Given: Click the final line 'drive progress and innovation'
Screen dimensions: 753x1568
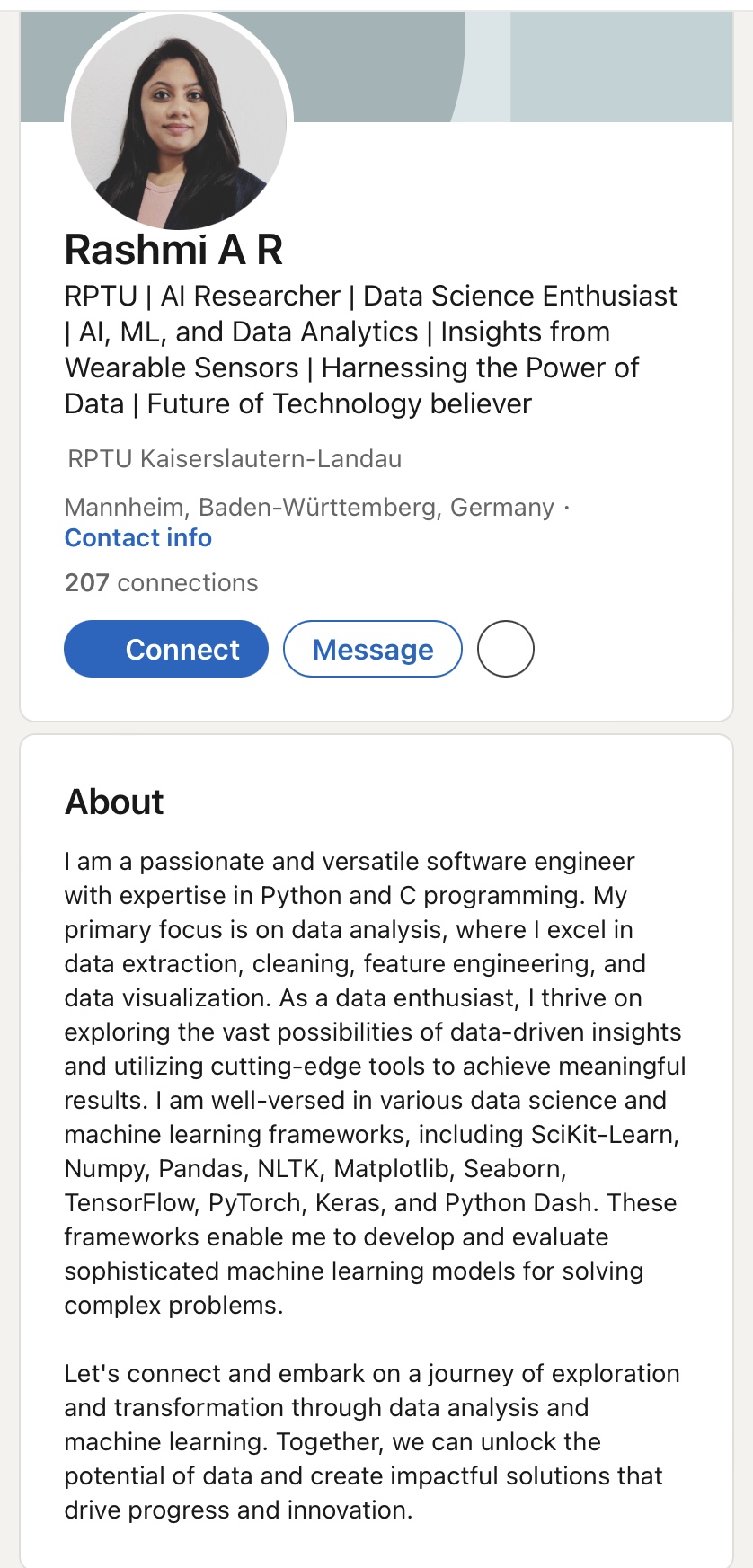Looking at the screenshot, I should click(x=238, y=1510).
